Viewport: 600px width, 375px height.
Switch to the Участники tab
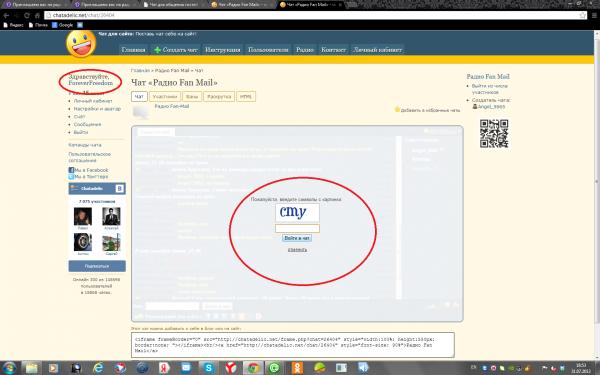tap(165, 97)
